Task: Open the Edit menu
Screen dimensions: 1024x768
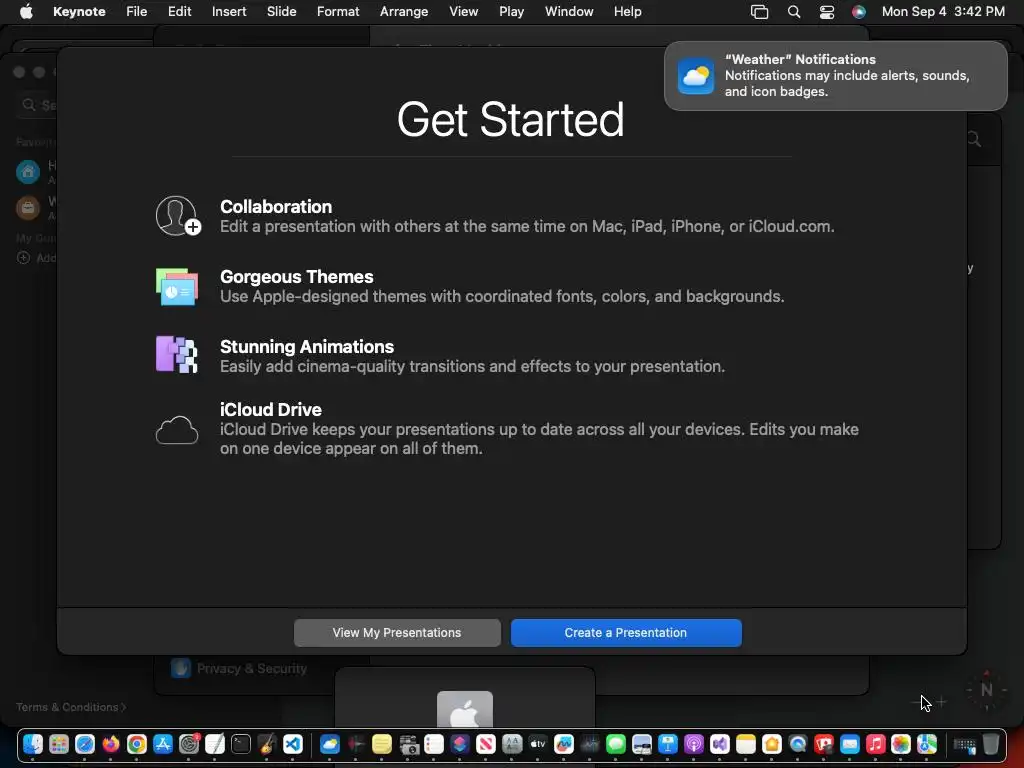Action: pos(180,11)
